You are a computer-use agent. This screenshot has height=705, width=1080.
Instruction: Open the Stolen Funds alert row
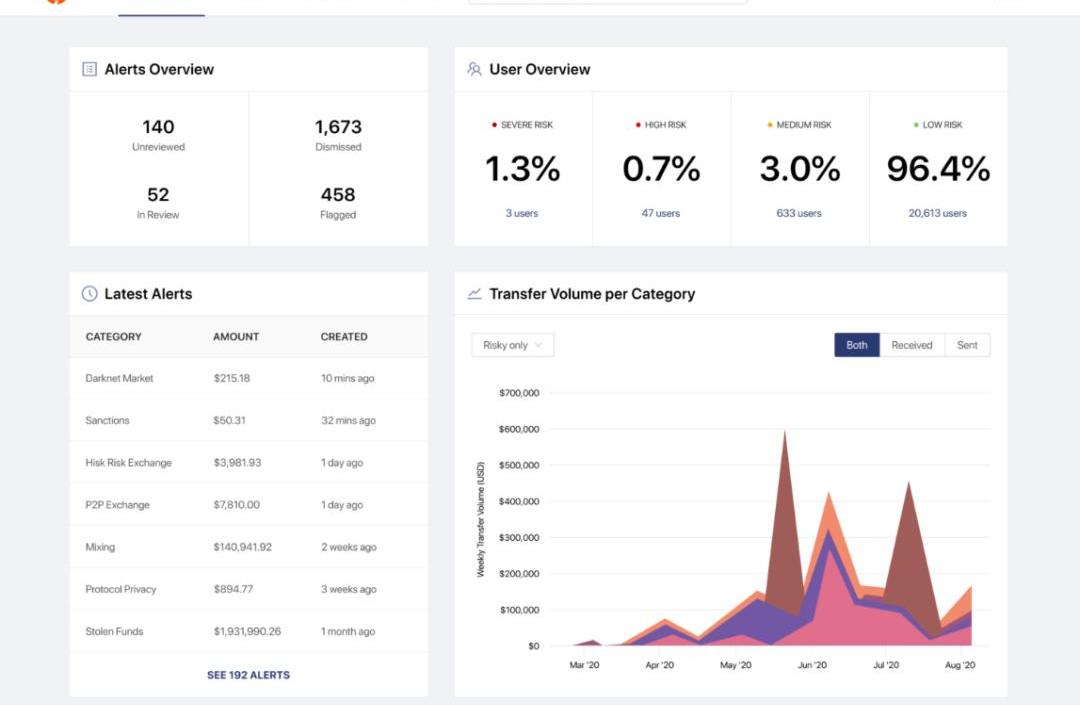point(114,632)
